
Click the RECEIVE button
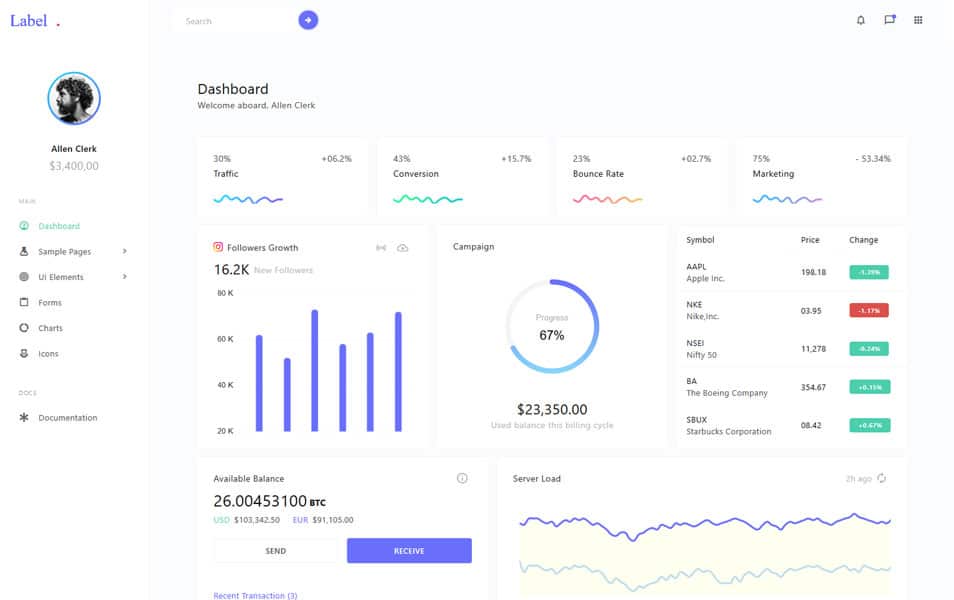[x=408, y=550]
